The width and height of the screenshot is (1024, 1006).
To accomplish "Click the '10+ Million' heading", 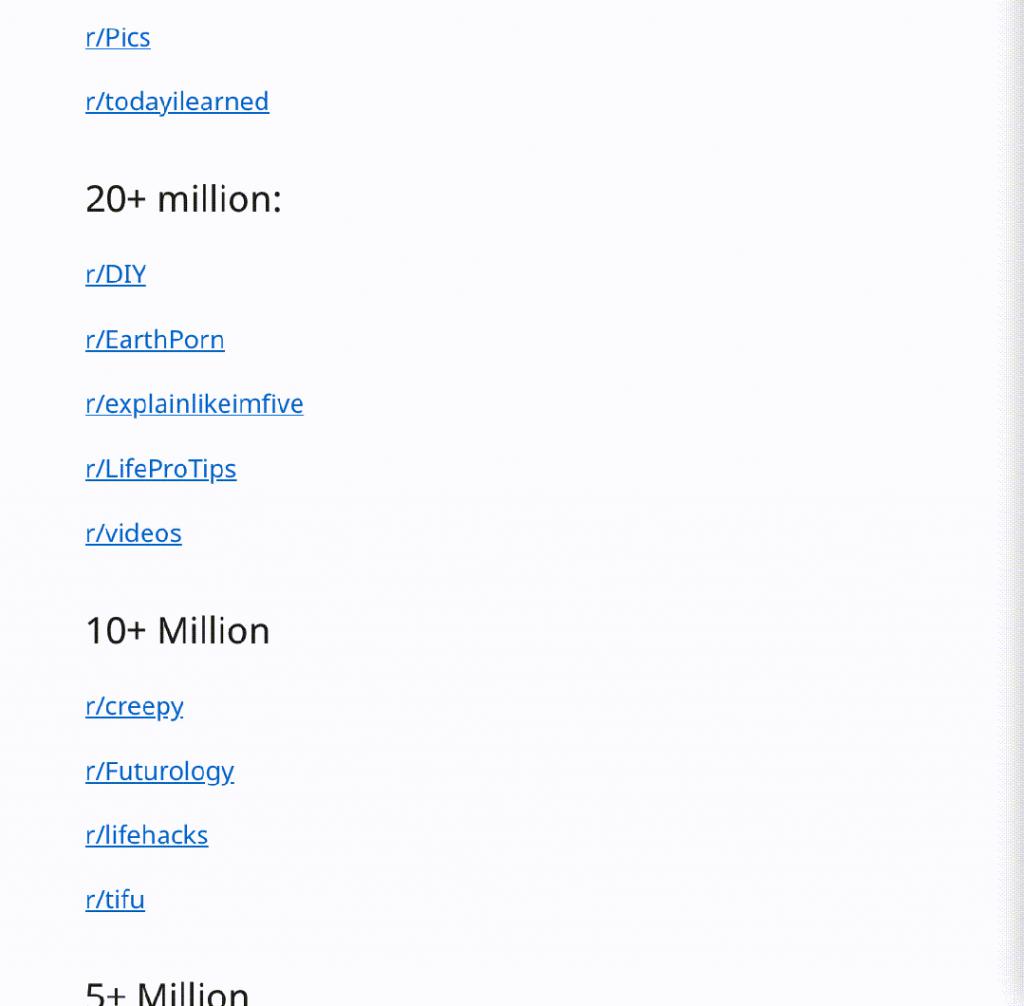I will pyautogui.click(x=178, y=631).
